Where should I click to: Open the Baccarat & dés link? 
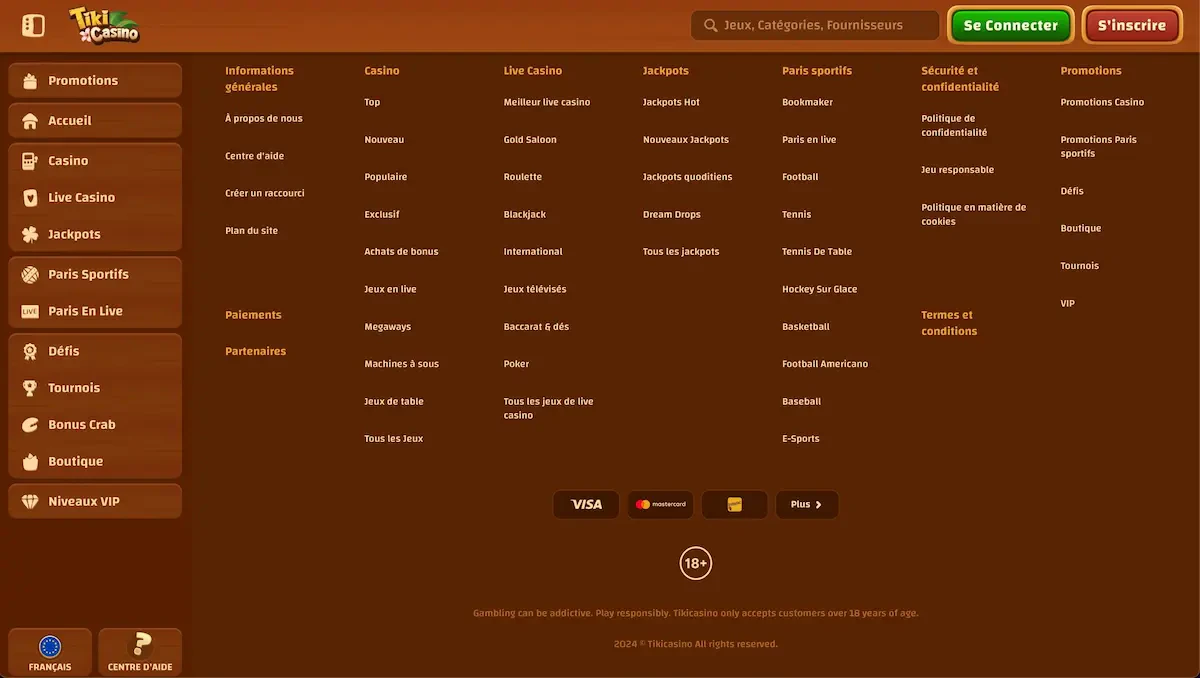(536, 327)
